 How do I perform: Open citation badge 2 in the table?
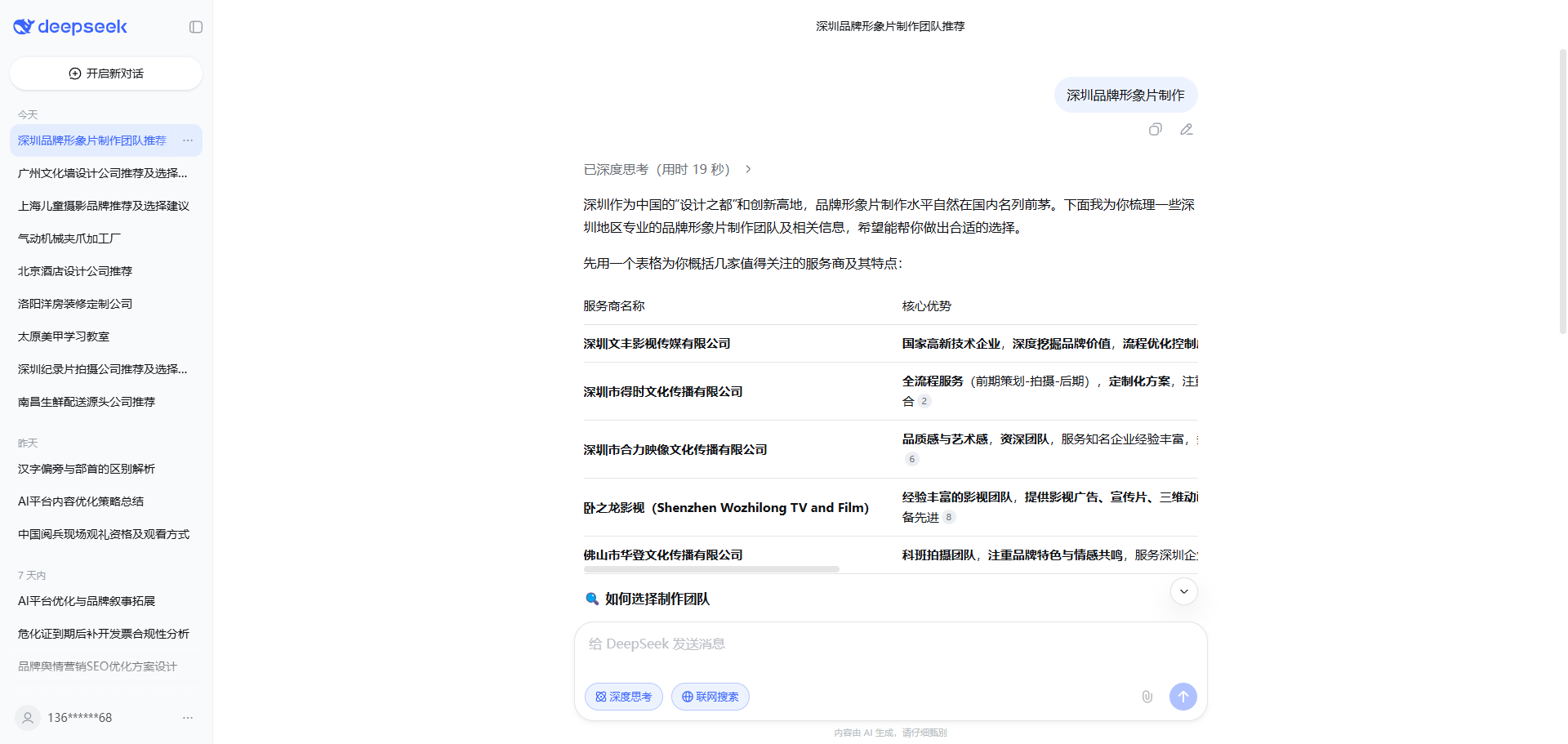pos(924,401)
